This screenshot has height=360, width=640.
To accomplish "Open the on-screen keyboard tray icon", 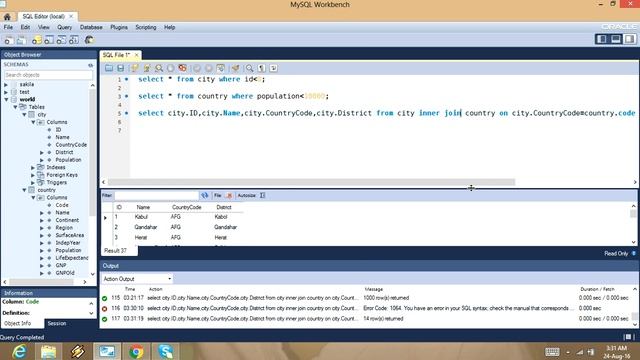I will pyautogui.click(x=552, y=352).
